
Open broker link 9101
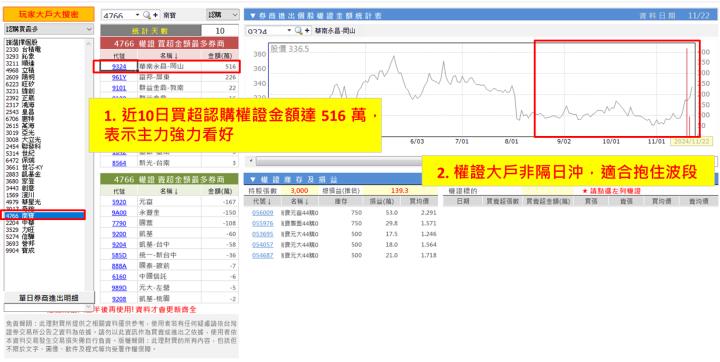(x=119, y=88)
